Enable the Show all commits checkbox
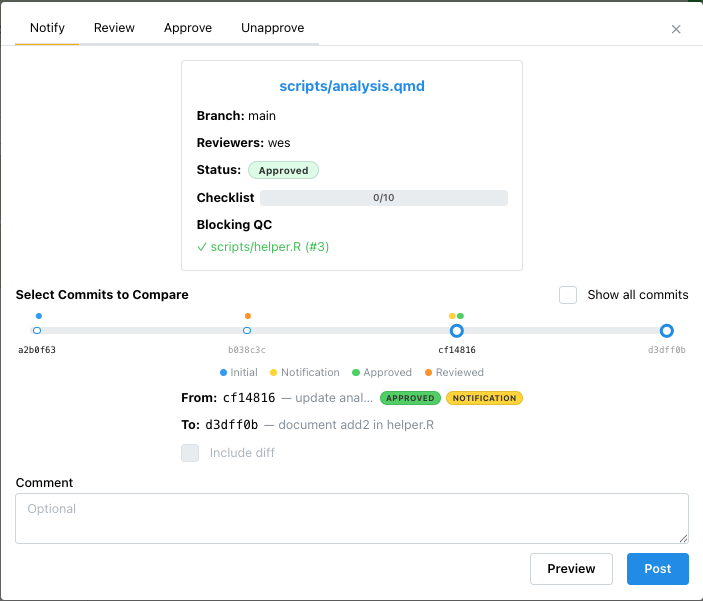Viewport: 703px width, 601px height. pyautogui.click(x=568, y=295)
